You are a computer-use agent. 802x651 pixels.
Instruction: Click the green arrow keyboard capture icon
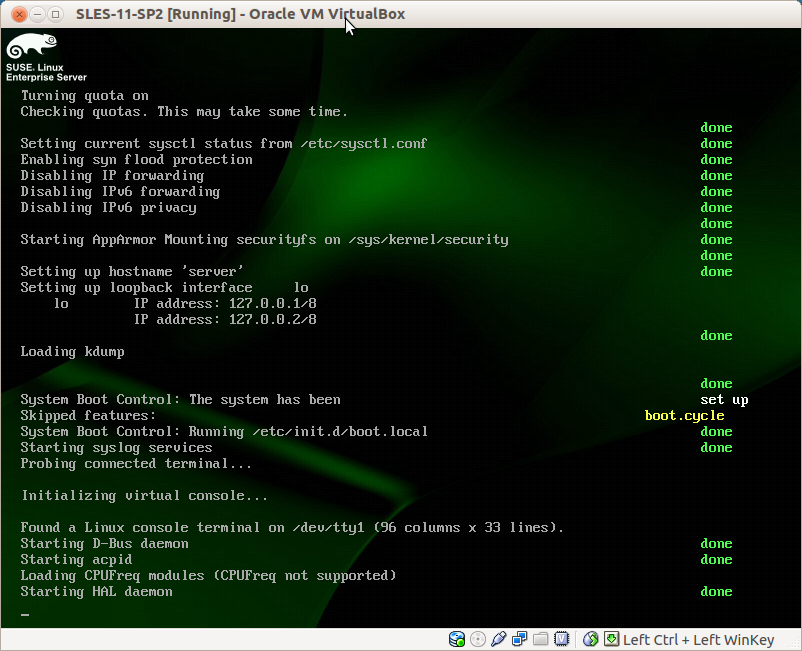tap(611, 639)
